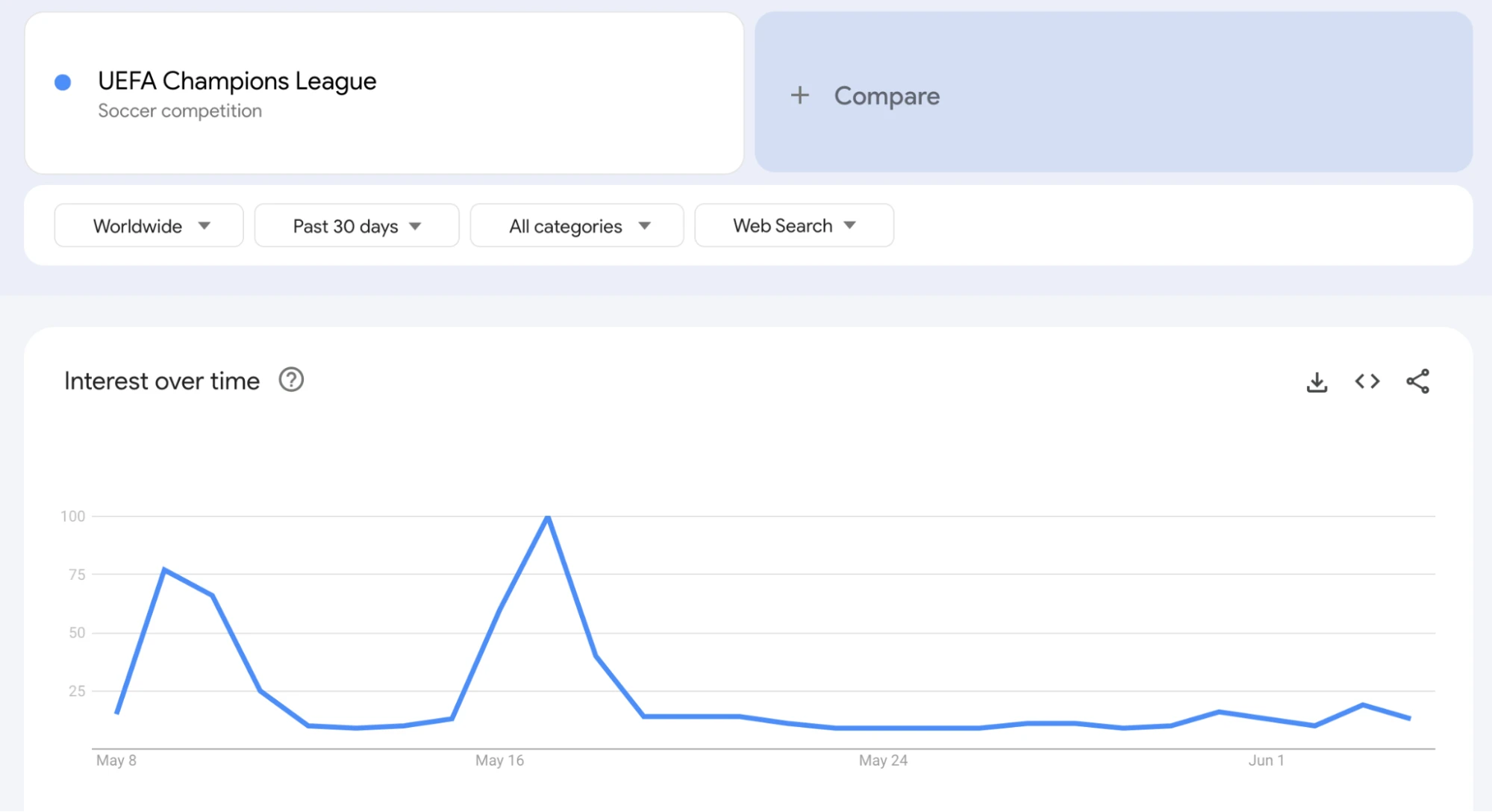Viewport: 1492px width, 812px height.
Task: Click the Soccer competition subtitle
Action: (180, 111)
